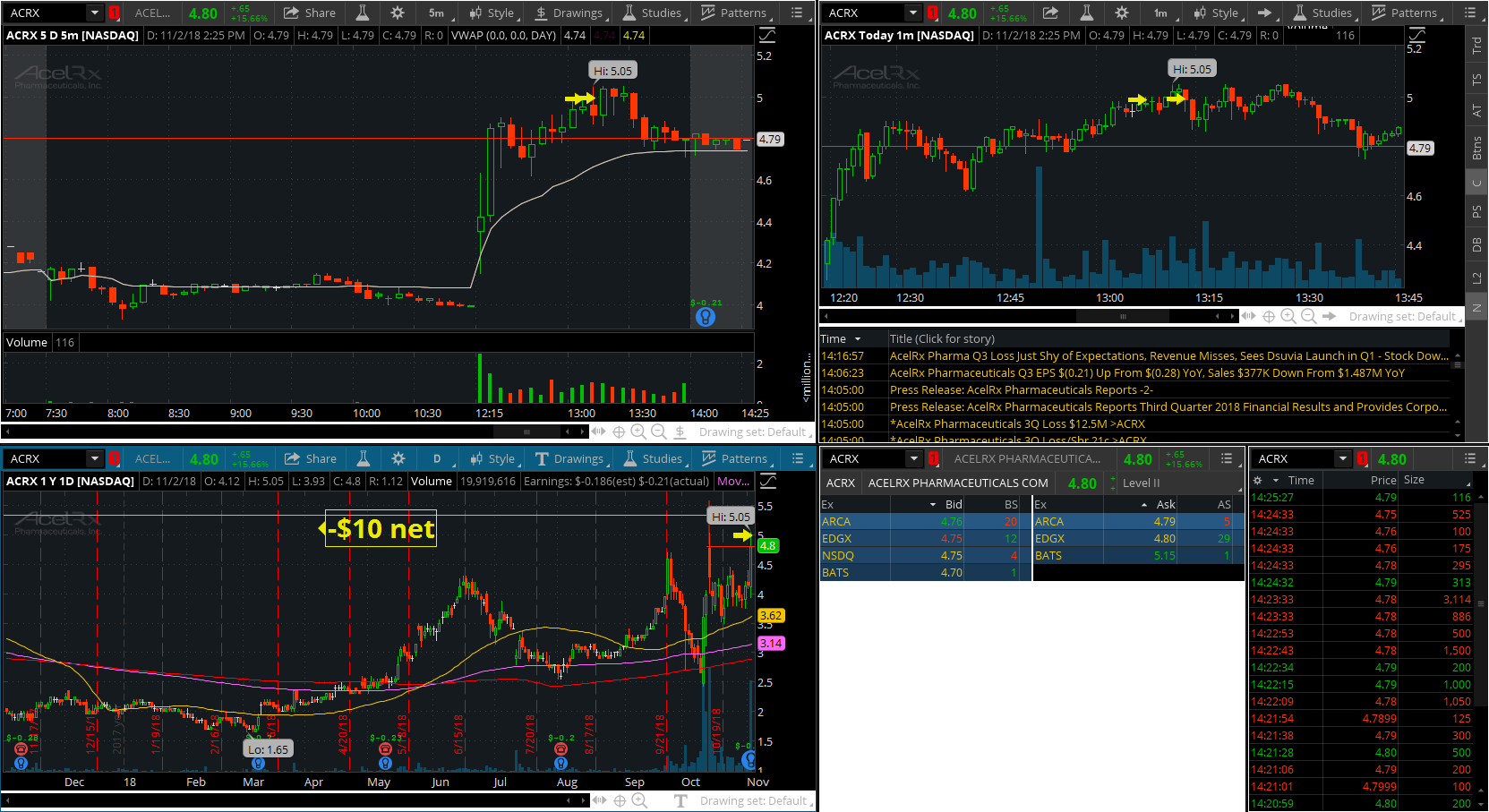
Task: Click the red symbol link in 5m chart
Action: (114, 13)
